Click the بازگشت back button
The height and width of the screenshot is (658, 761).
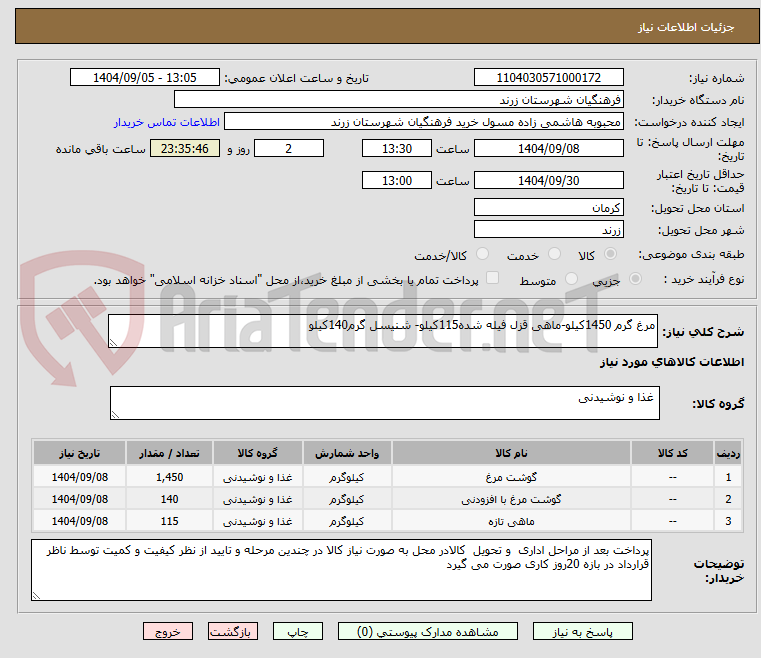(232, 631)
